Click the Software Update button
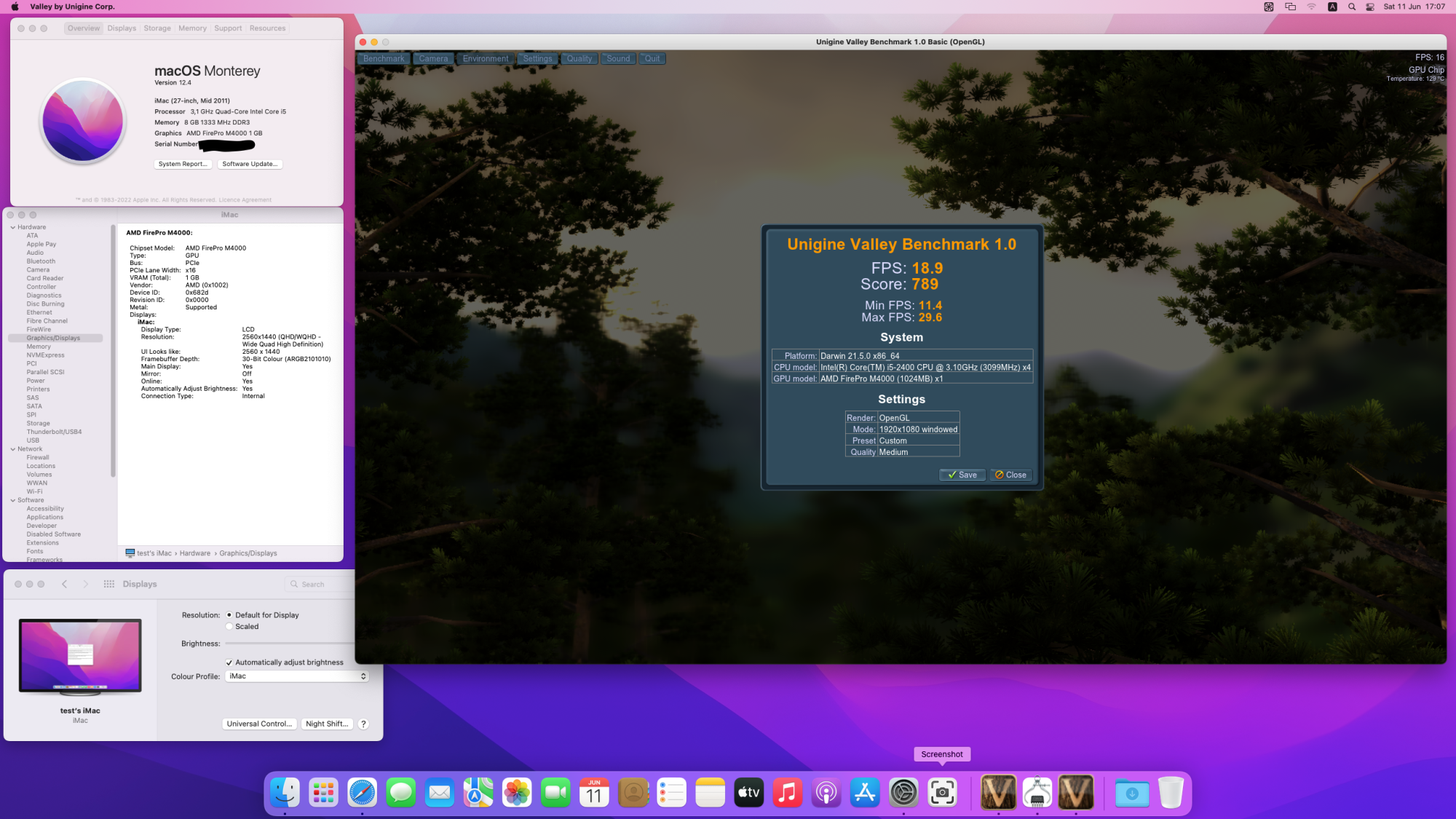The height and width of the screenshot is (819, 1456). point(250,164)
